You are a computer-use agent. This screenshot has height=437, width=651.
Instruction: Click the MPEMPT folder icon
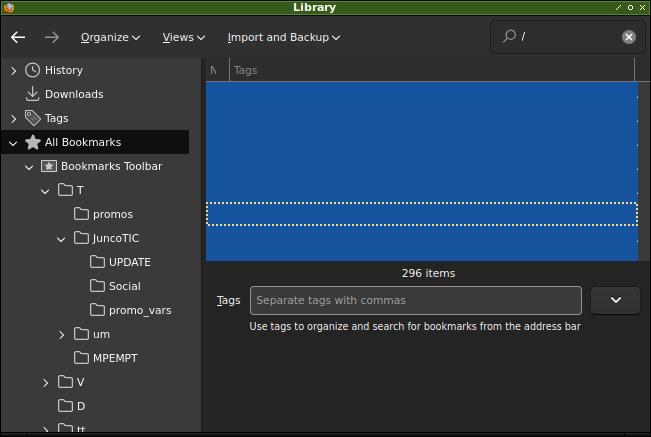coord(81,358)
